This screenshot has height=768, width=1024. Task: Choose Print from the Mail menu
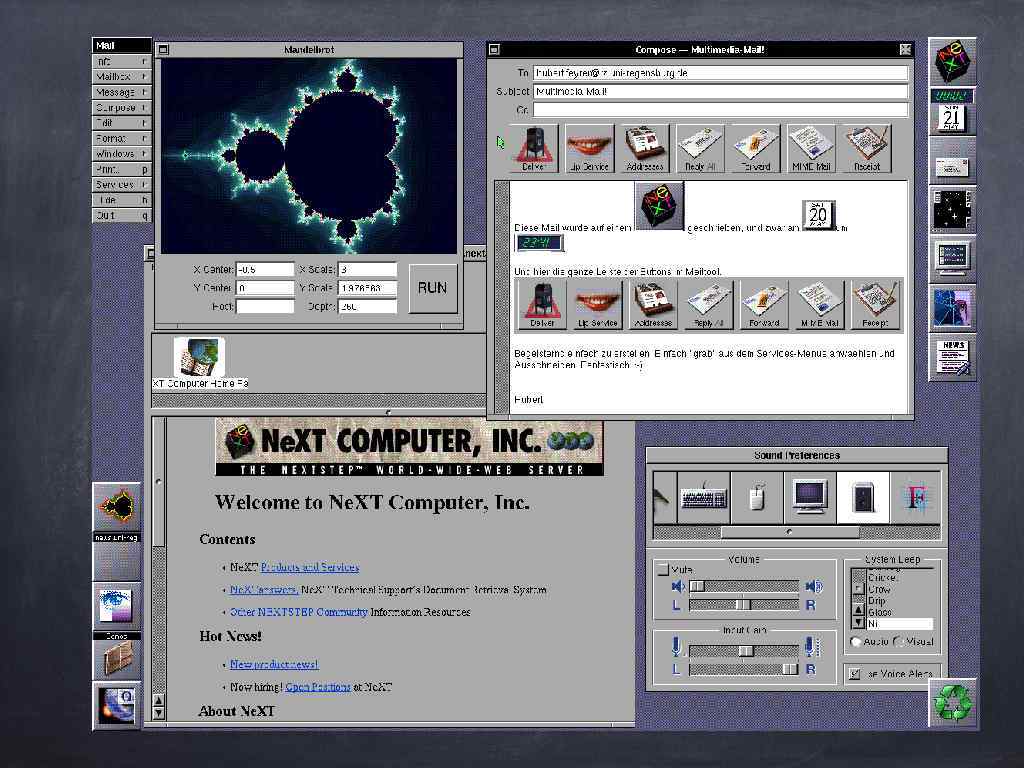click(122, 169)
